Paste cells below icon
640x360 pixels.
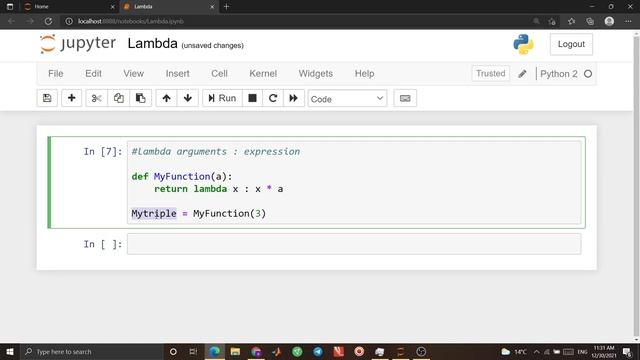click(x=140, y=98)
